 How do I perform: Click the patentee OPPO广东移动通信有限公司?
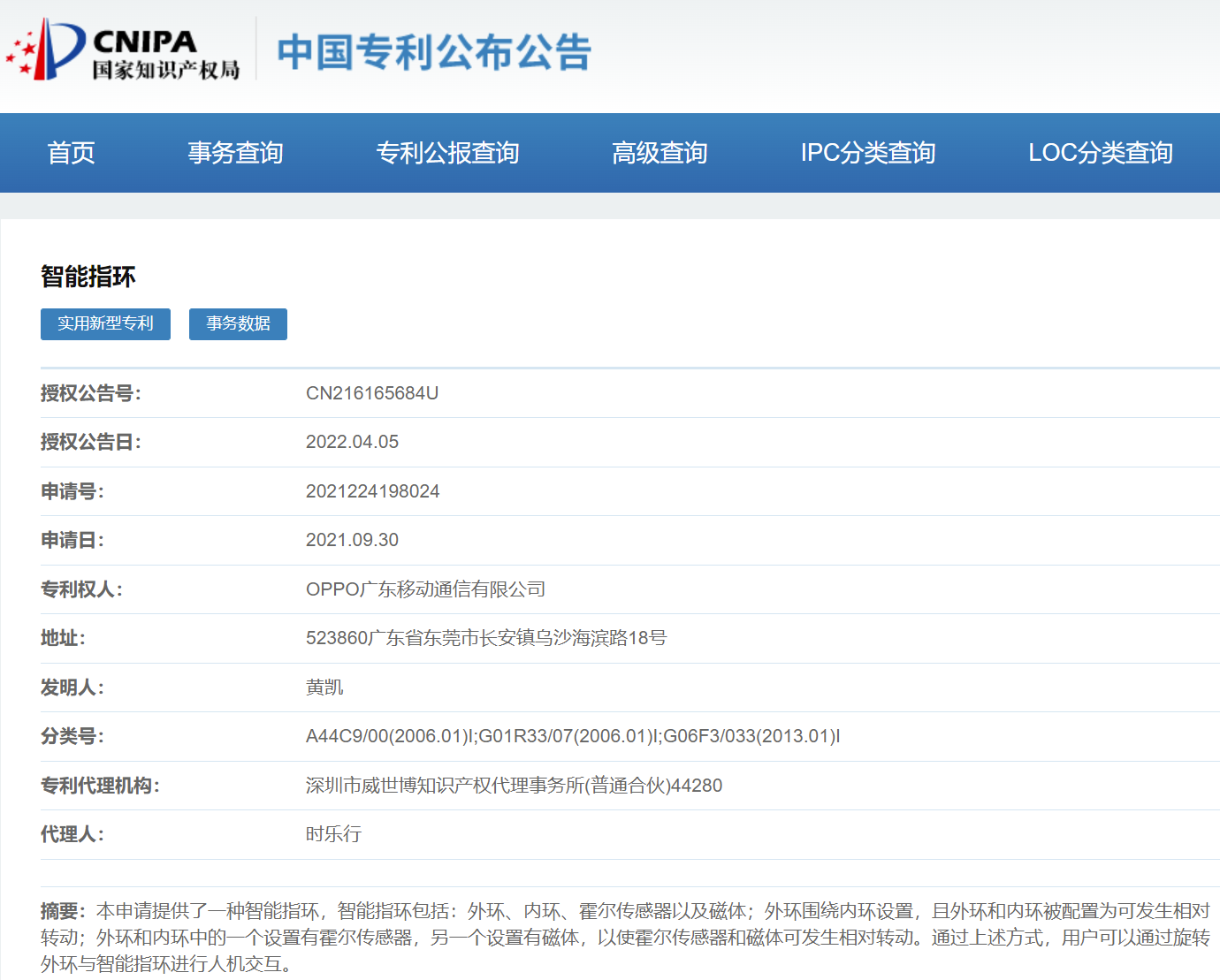[x=426, y=589]
